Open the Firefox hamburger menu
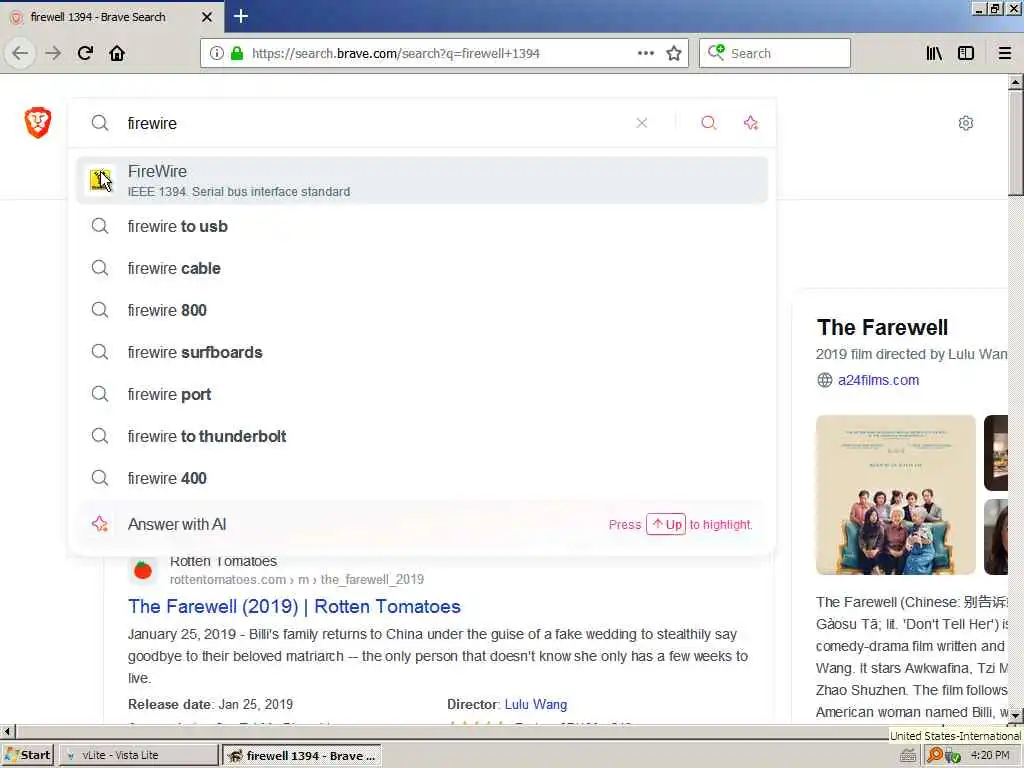 (1005, 53)
